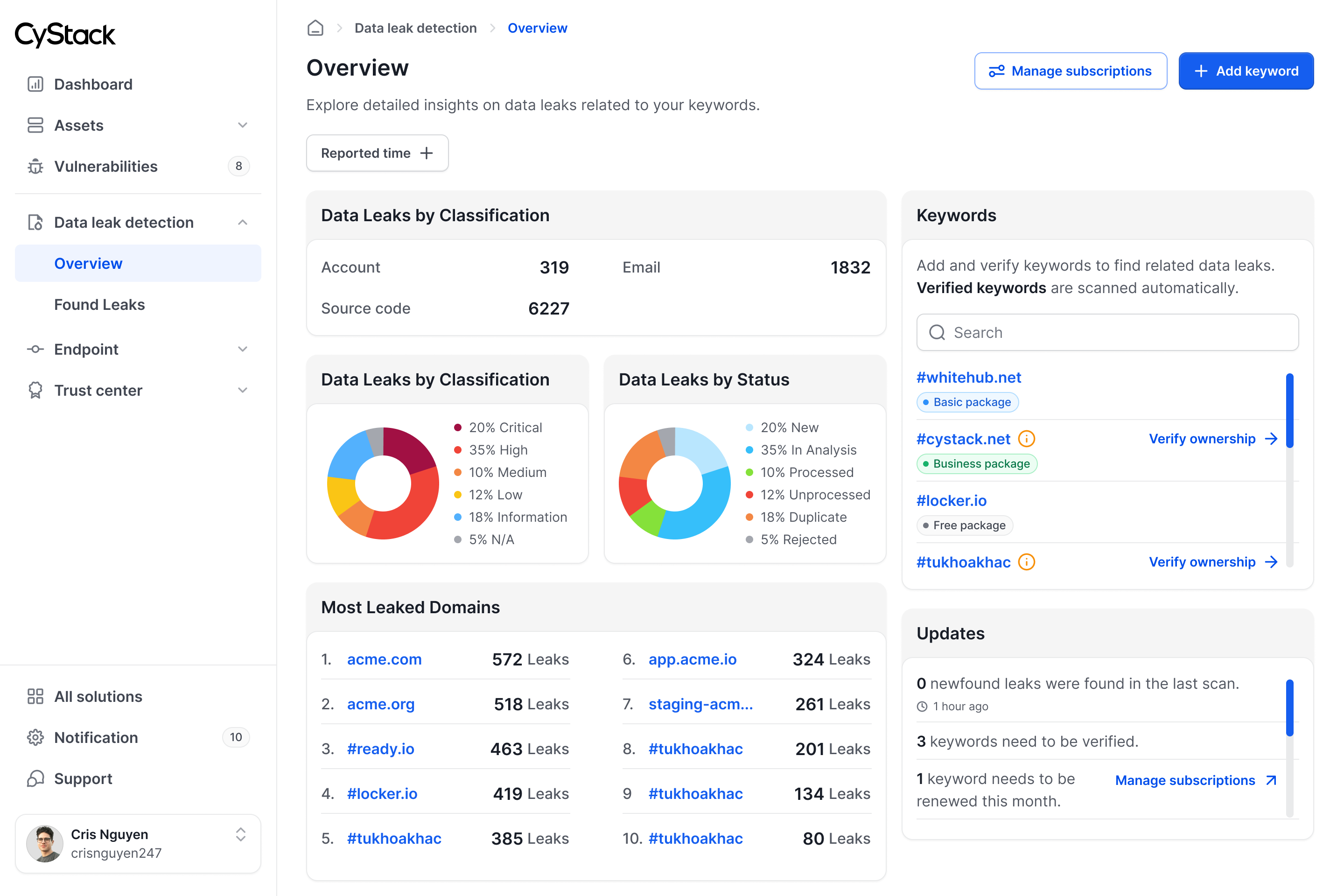Screen dimensions: 1344x896
Task: Collapse the Data leak detection section
Action: pyautogui.click(x=243, y=222)
